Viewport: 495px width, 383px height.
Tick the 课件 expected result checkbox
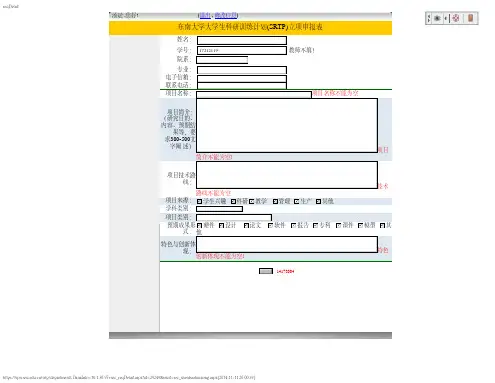[338, 226]
